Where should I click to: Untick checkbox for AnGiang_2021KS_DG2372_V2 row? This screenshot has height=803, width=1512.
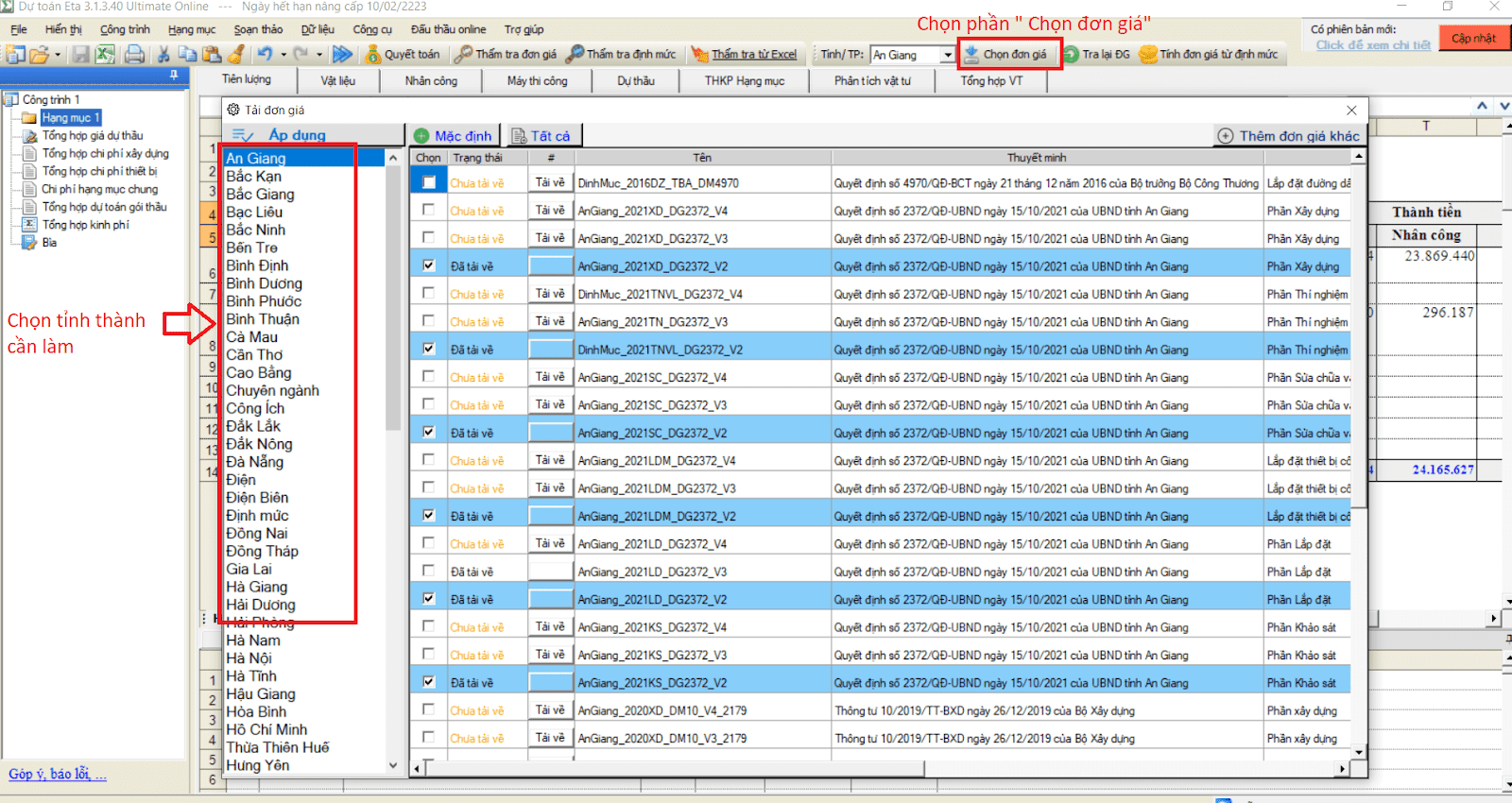pos(429,681)
